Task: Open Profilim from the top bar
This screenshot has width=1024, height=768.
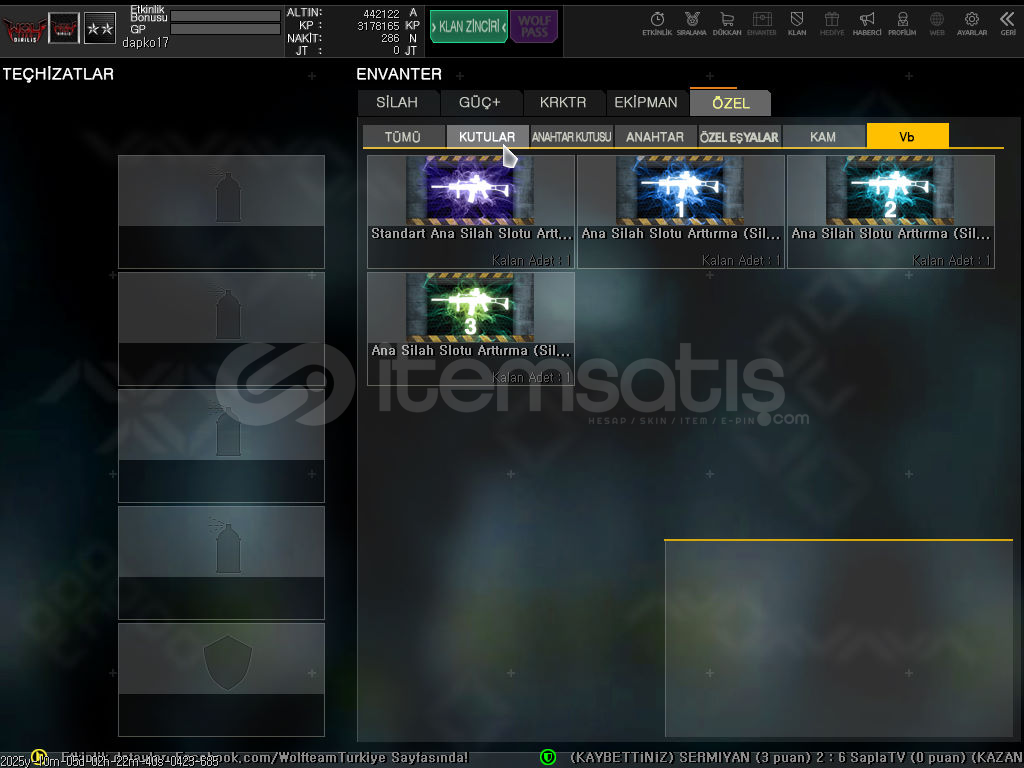Action: click(902, 23)
